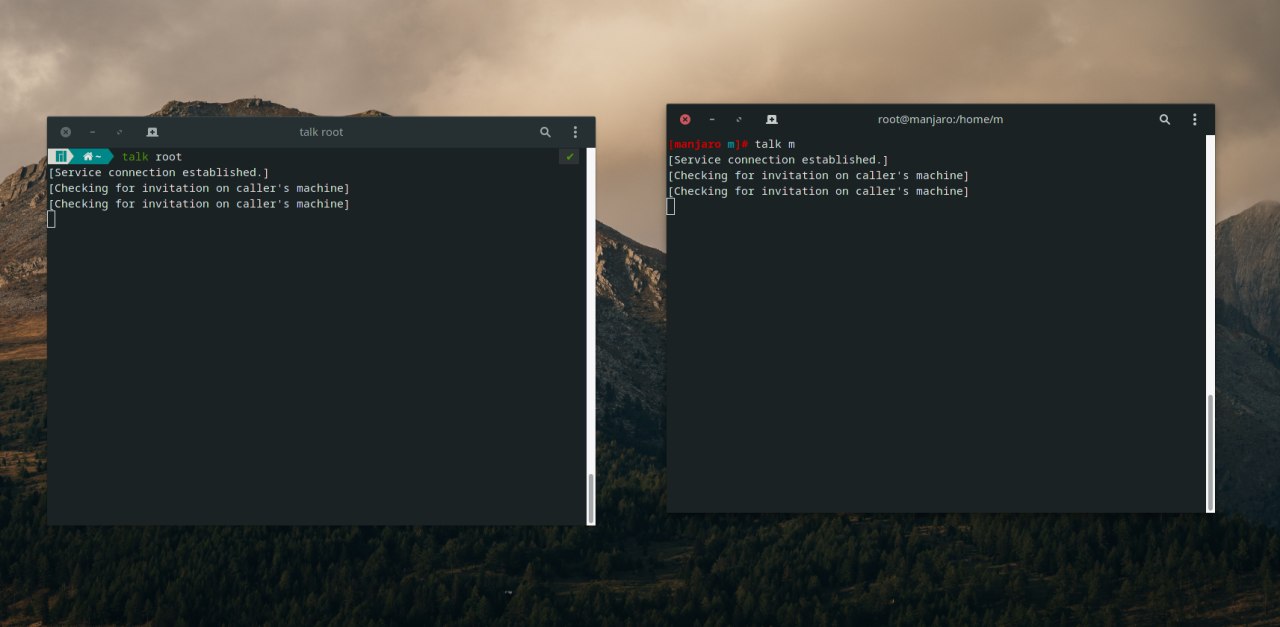1280x627 pixels.
Task: Click the 'talk root' title bar text
Action: [321, 132]
